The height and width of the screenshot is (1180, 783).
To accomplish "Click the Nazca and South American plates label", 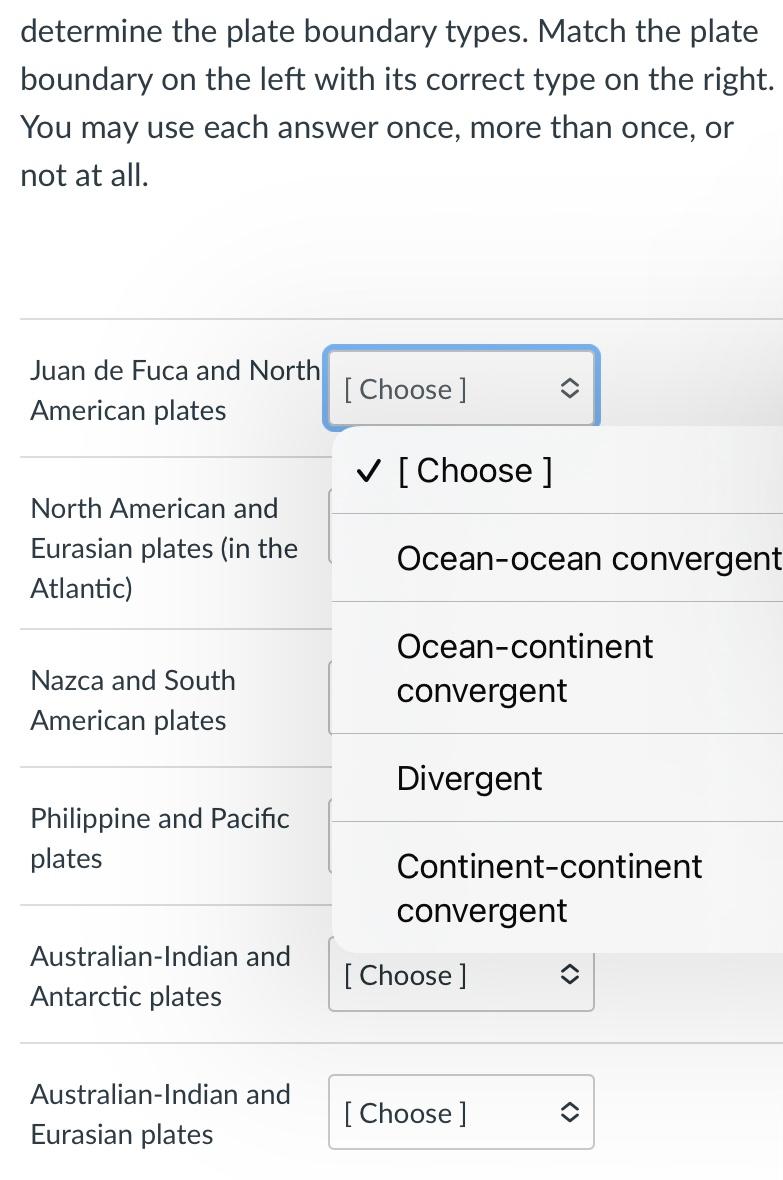I will (x=133, y=700).
